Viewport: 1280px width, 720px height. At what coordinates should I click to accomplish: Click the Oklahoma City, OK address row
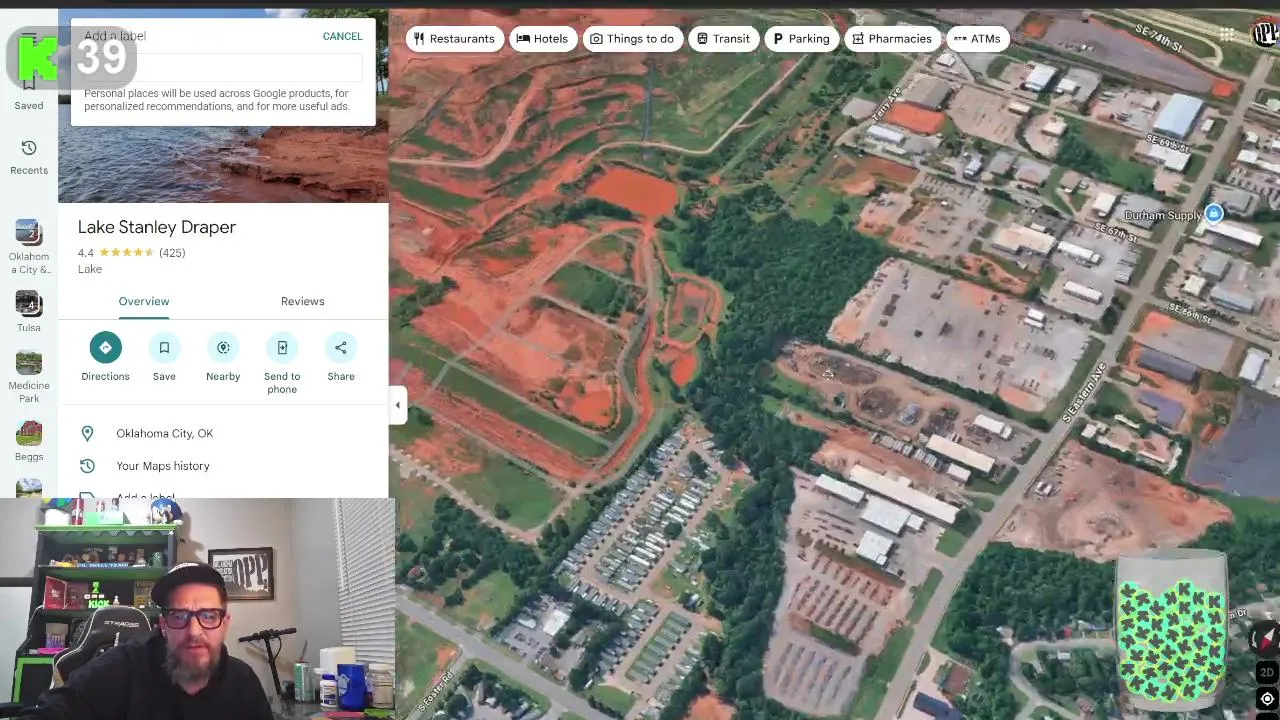[x=223, y=433]
